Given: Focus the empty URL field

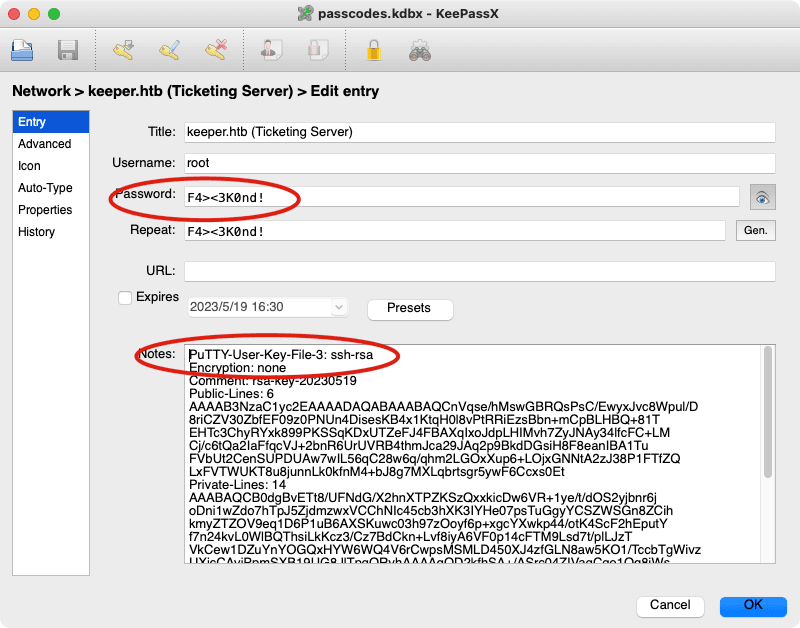Looking at the screenshot, I should click(x=480, y=271).
